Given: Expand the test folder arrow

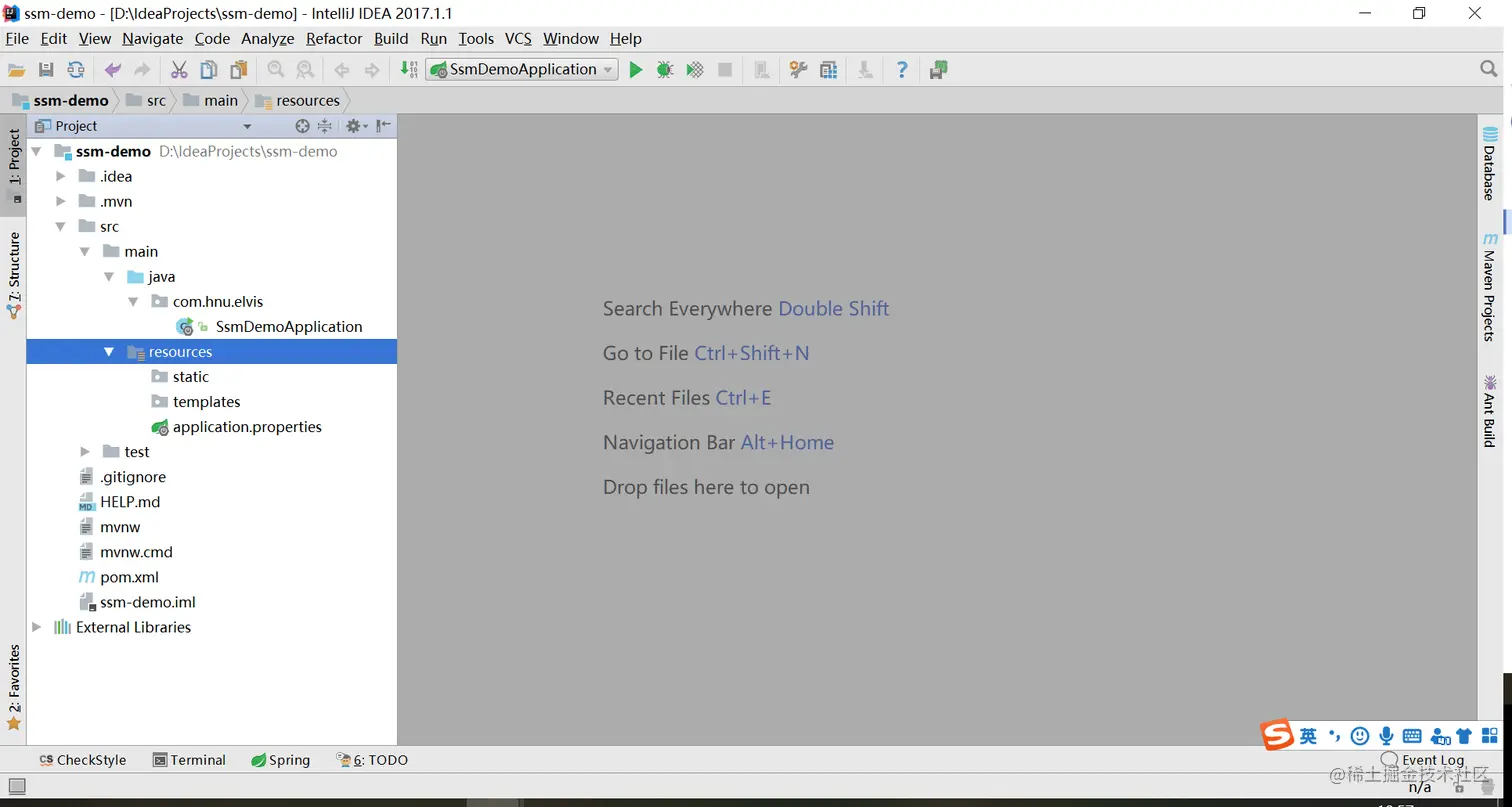Looking at the screenshot, I should [x=85, y=452].
